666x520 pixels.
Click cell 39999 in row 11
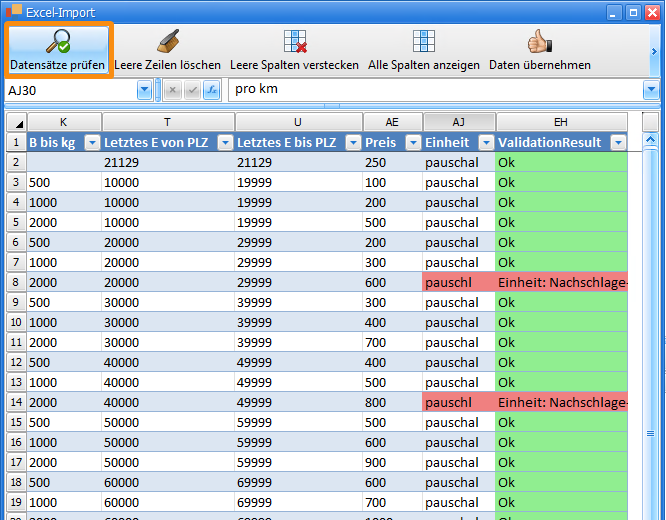tap(299, 342)
